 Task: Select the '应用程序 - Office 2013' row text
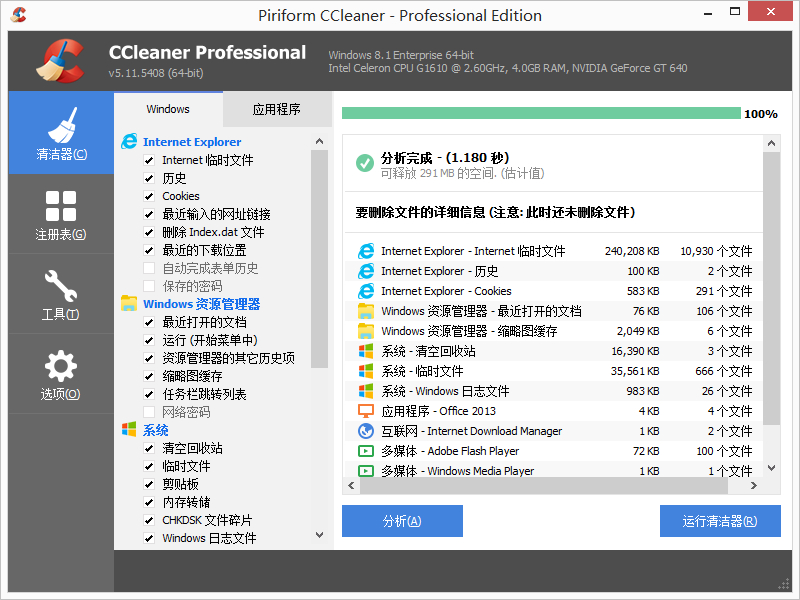pyautogui.click(x=438, y=411)
